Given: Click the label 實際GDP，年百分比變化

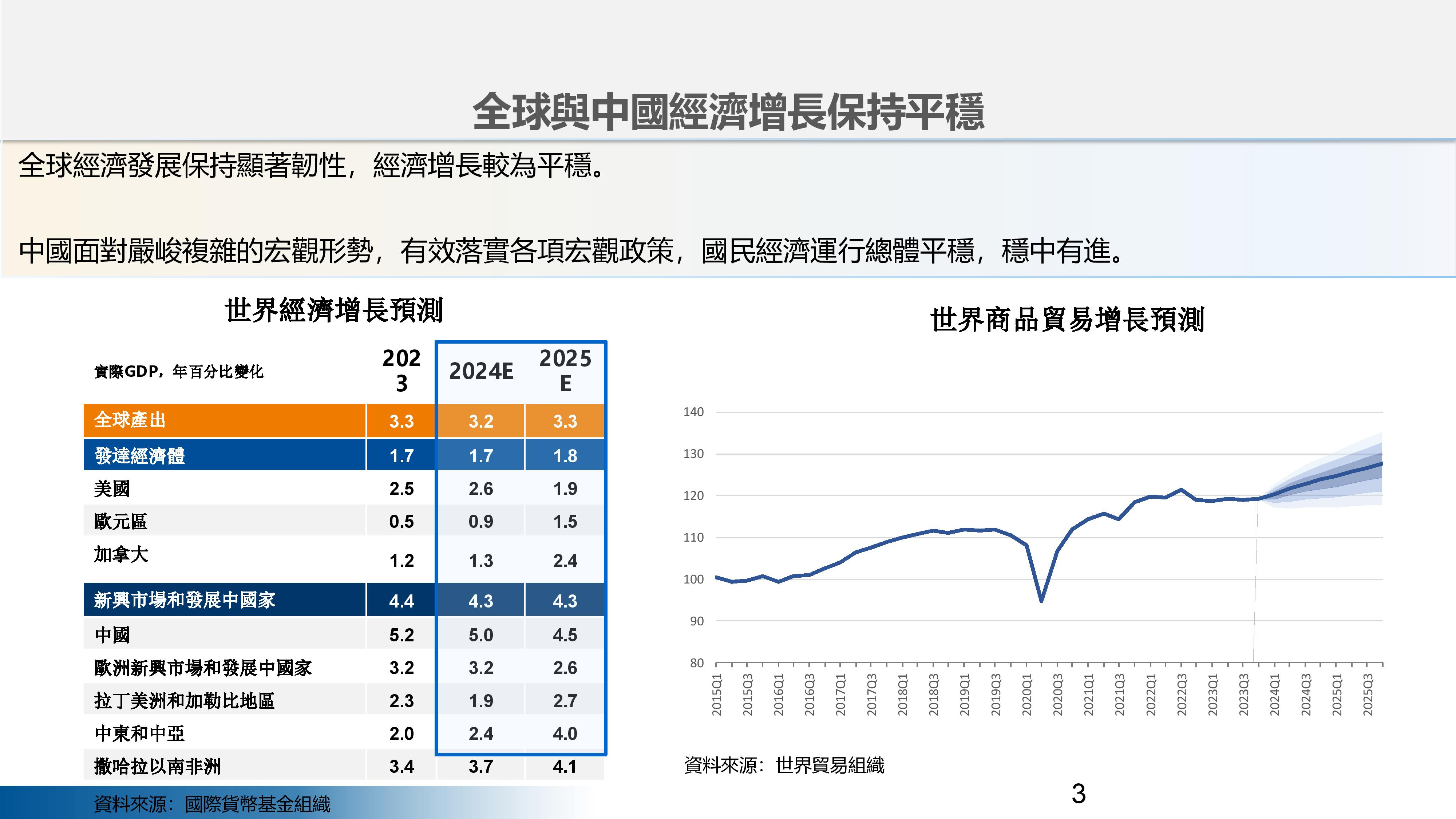Looking at the screenshot, I should (x=179, y=371).
